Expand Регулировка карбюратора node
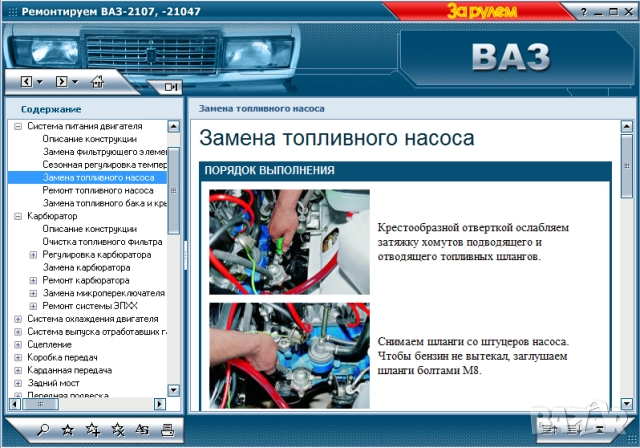Image resolution: width=640 pixels, height=448 pixels. point(33,255)
